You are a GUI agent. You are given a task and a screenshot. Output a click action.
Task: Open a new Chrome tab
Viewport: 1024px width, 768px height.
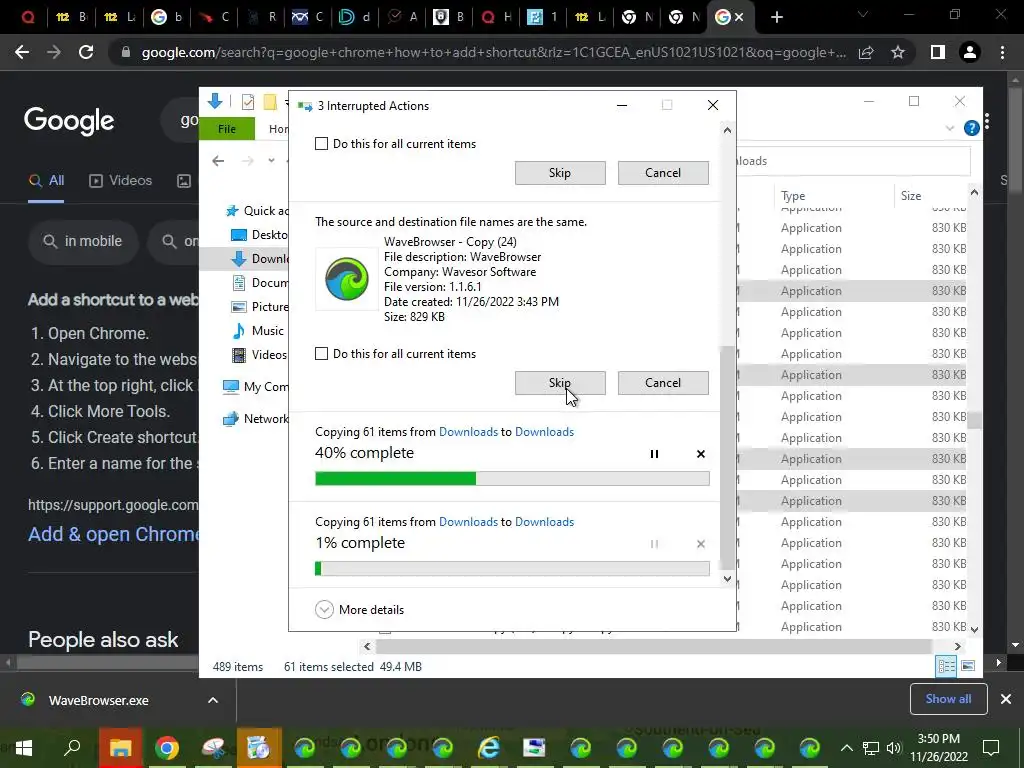tap(776, 17)
